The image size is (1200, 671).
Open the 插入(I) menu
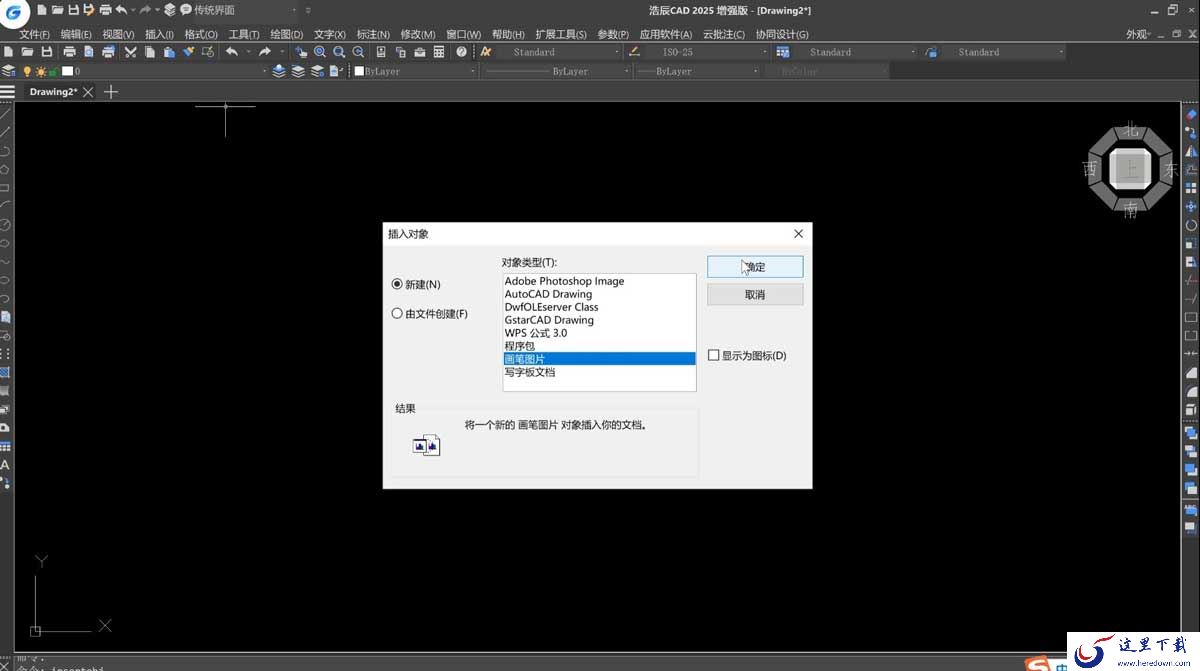(x=159, y=34)
